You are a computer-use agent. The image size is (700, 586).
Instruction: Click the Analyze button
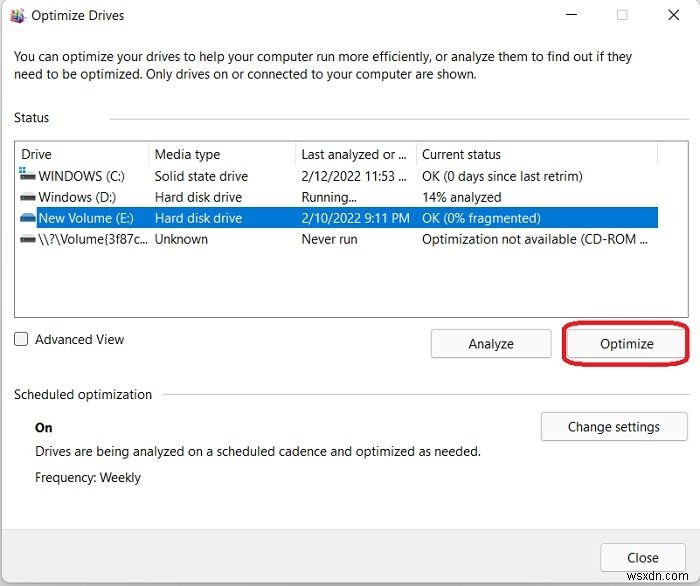pos(491,344)
